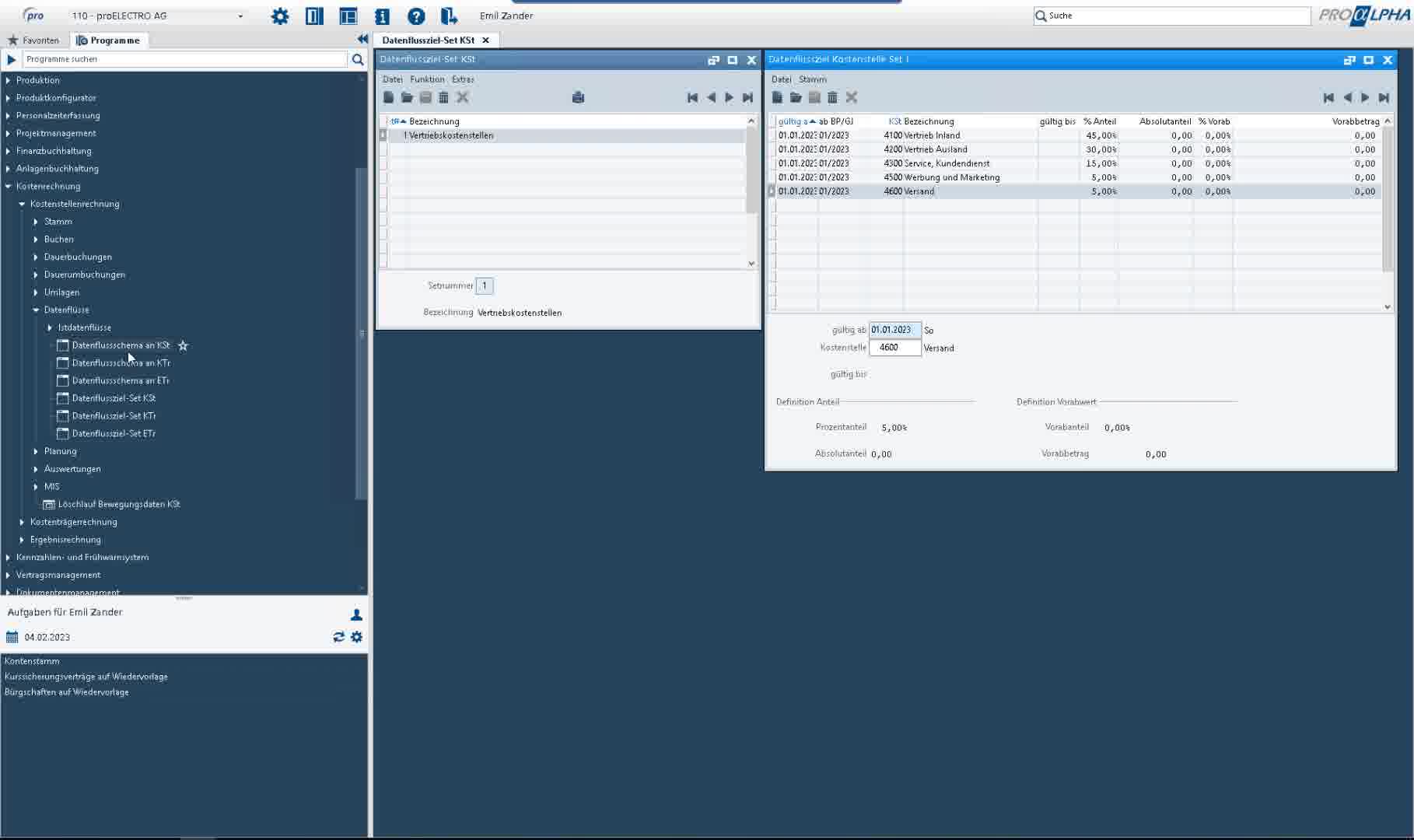
Task: Jump to last record in Datenflussziel-Set KSt window
Action: [x=747, y=97]
